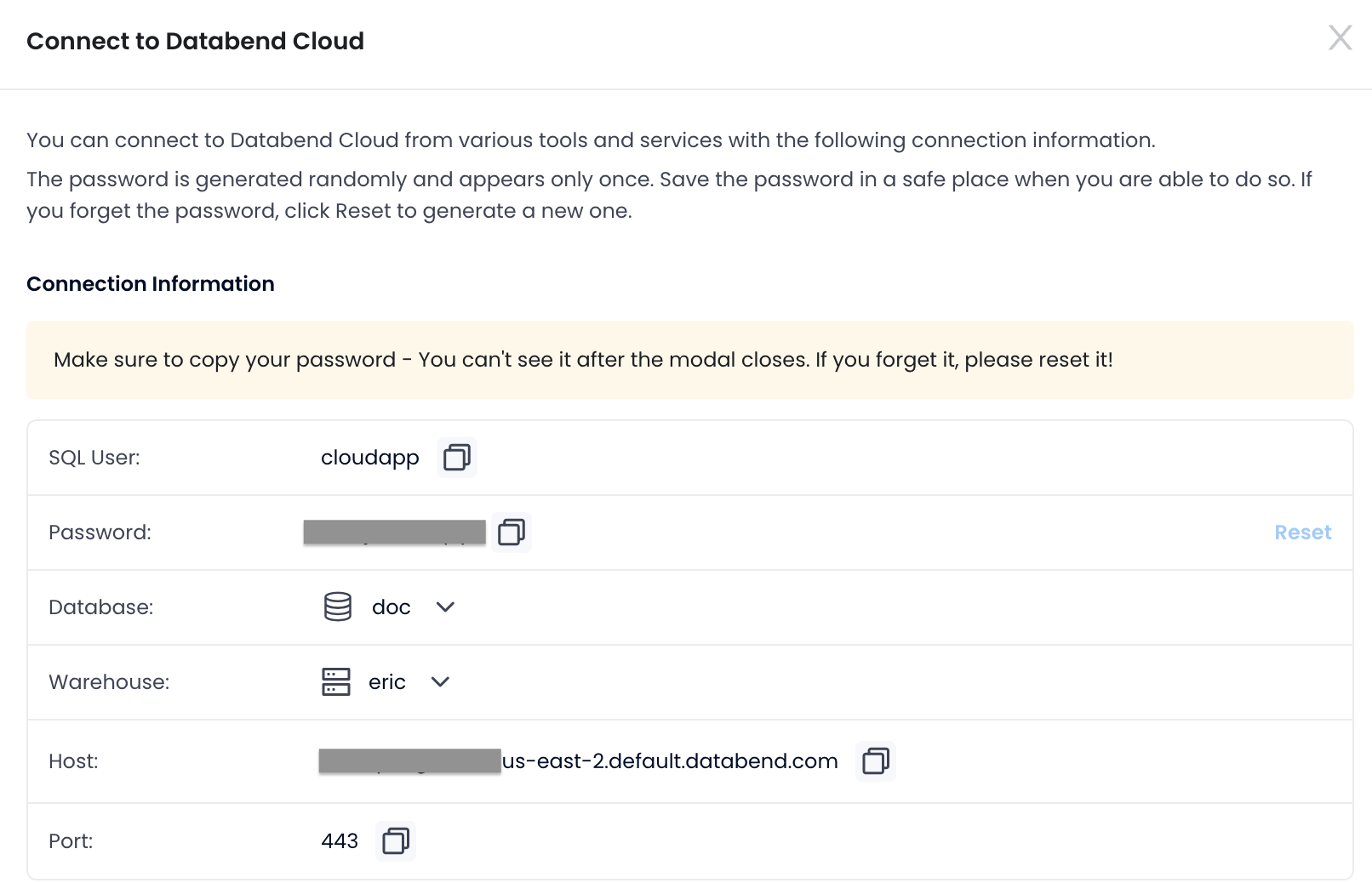Click the 'Connection Information' heading
The image size is (1372, 883).
(x=151, y=284)
